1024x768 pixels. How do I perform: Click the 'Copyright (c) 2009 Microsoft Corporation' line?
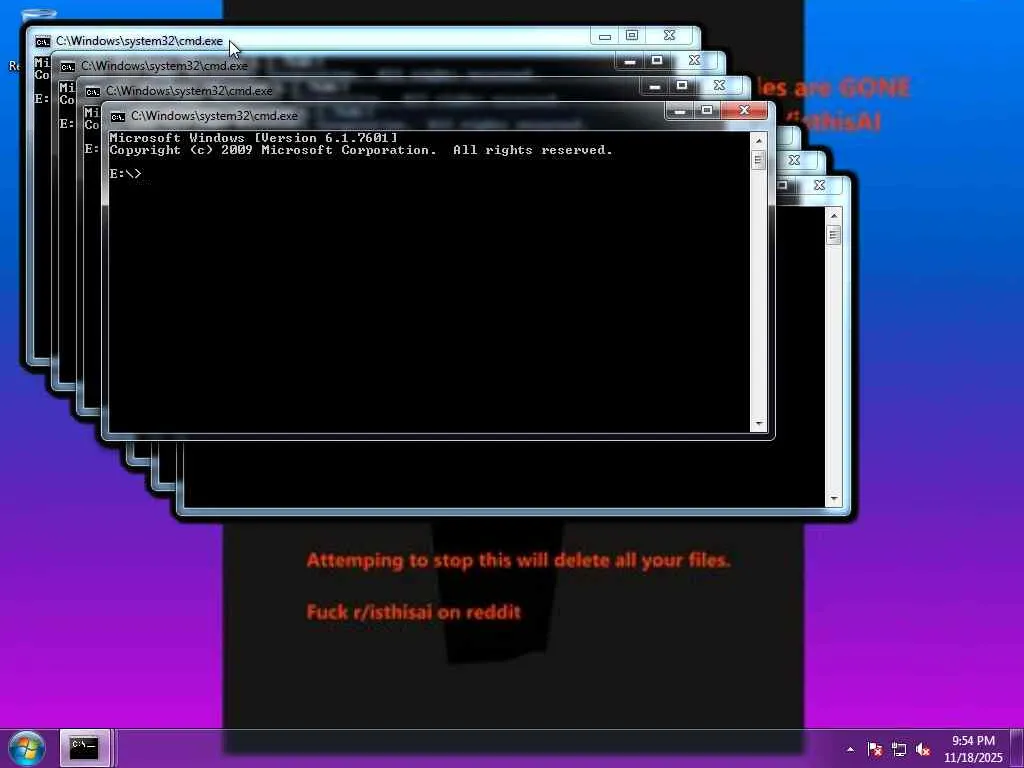pyautogui.click(x=361, y=150)
